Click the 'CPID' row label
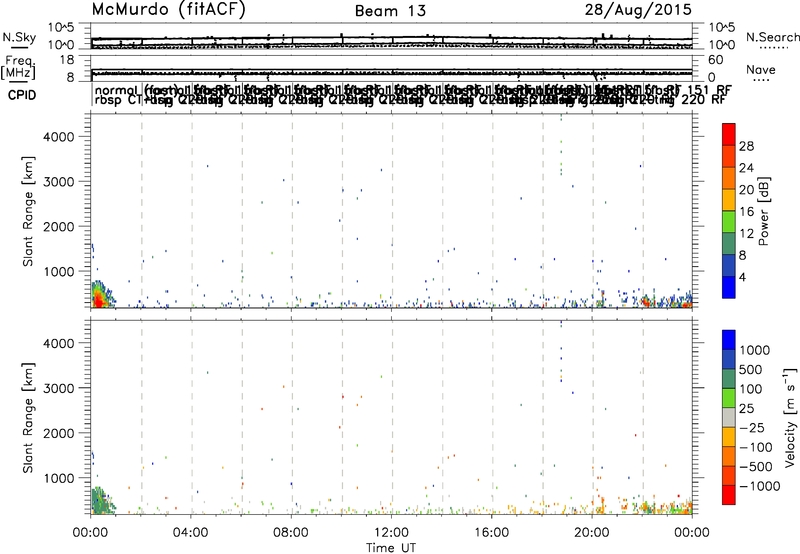The height and width of the screenshot is (554, 800). [22, 95]
